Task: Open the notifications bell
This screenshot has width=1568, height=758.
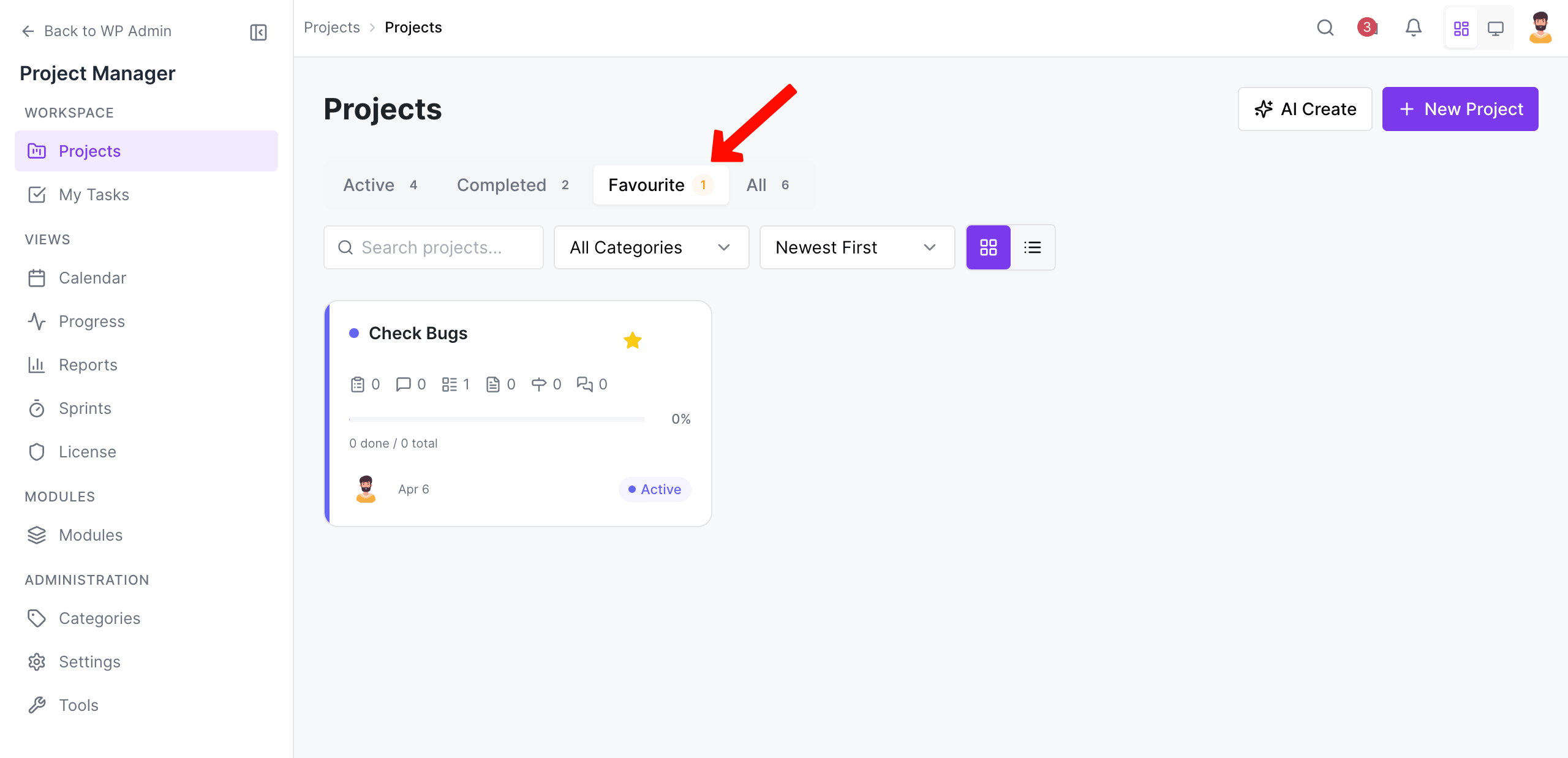Action: click(x=1413, y=28)
